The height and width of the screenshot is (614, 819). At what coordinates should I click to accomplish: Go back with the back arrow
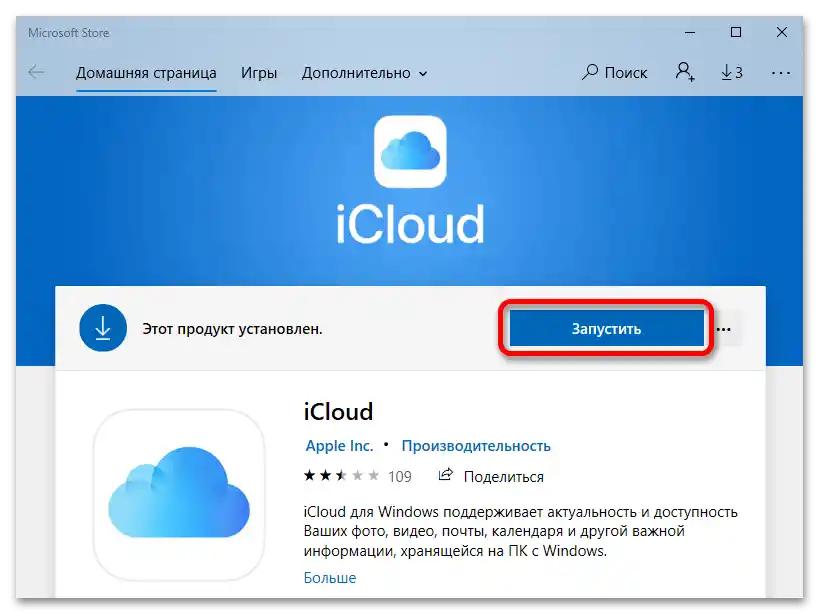(36, 72)
